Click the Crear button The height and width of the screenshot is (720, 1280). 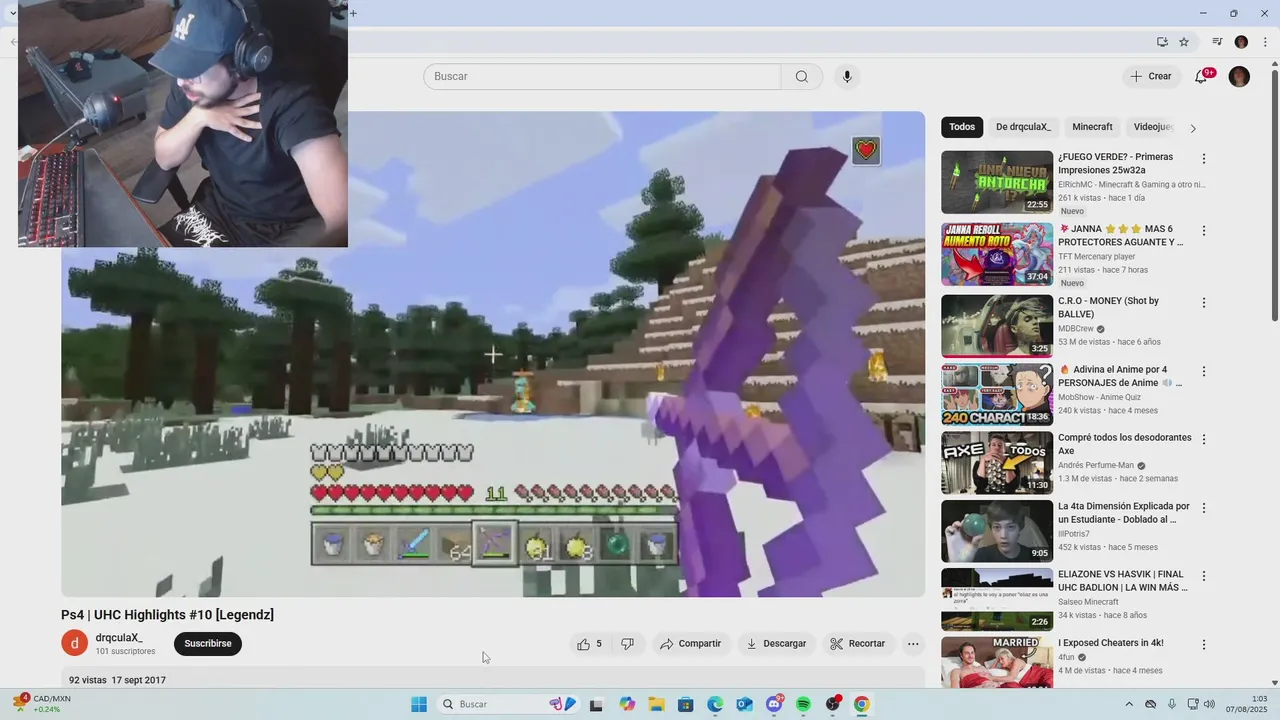click(1151, 76)
